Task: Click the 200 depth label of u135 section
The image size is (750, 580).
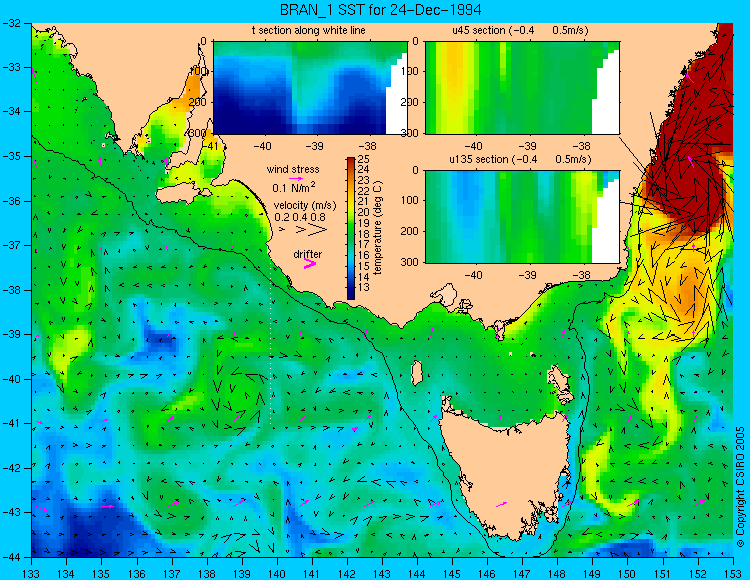Action: (411, 231)
